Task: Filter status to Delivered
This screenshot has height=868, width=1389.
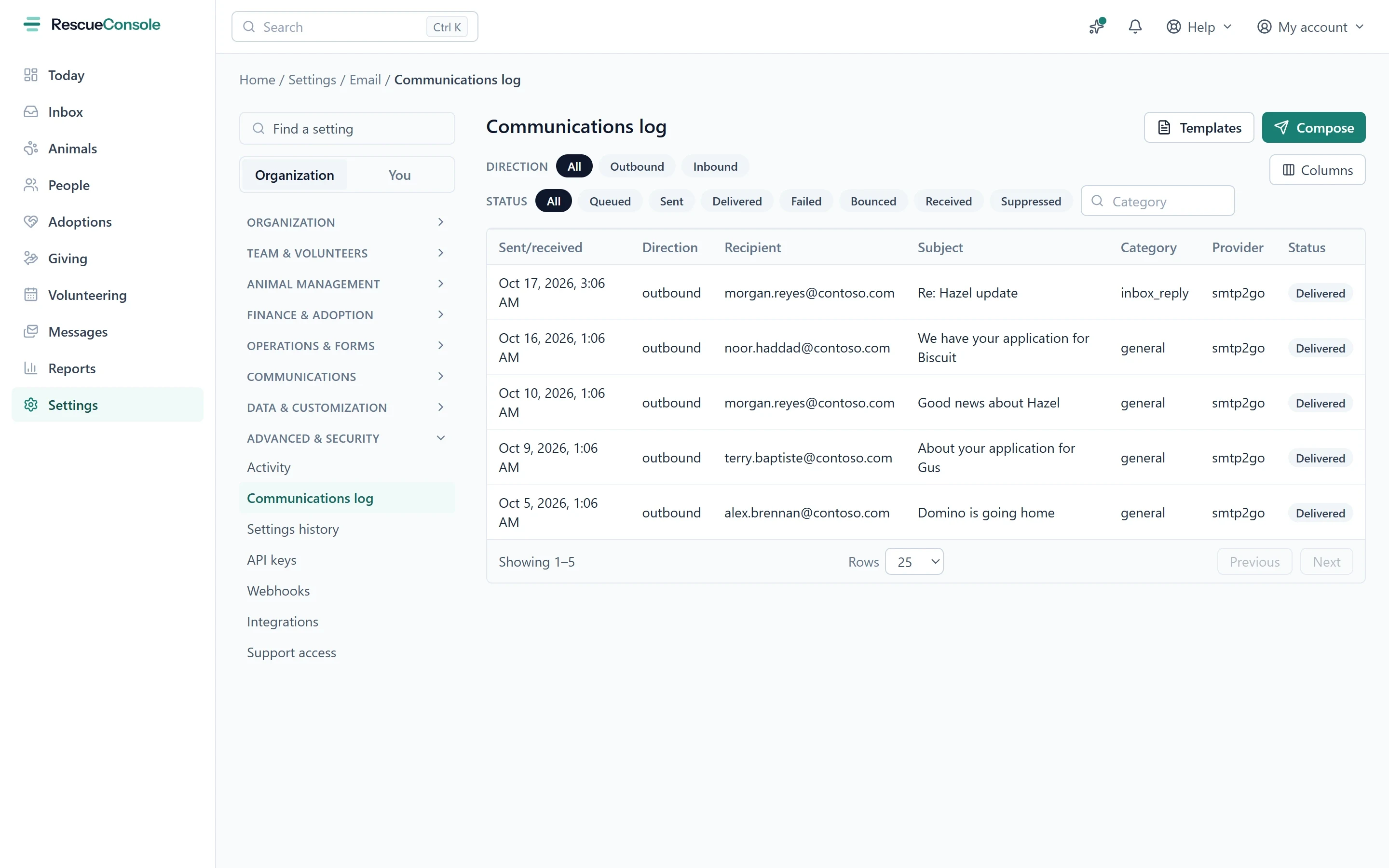Action: pyautogui.click(x=736, y=201)
